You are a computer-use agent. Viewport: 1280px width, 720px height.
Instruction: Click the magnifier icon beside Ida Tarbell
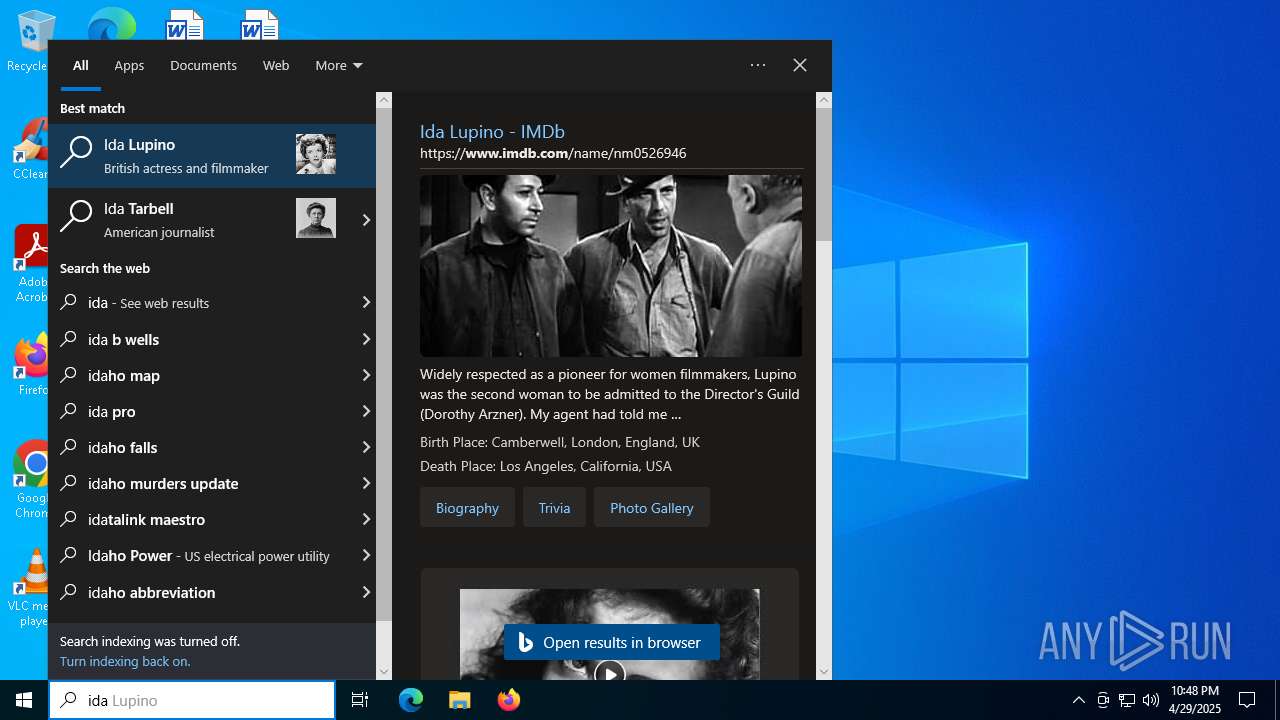tap(76, 216)
